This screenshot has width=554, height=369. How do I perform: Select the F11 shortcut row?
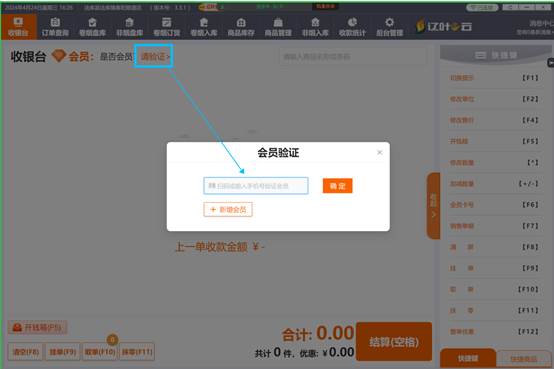click(494, 311)
